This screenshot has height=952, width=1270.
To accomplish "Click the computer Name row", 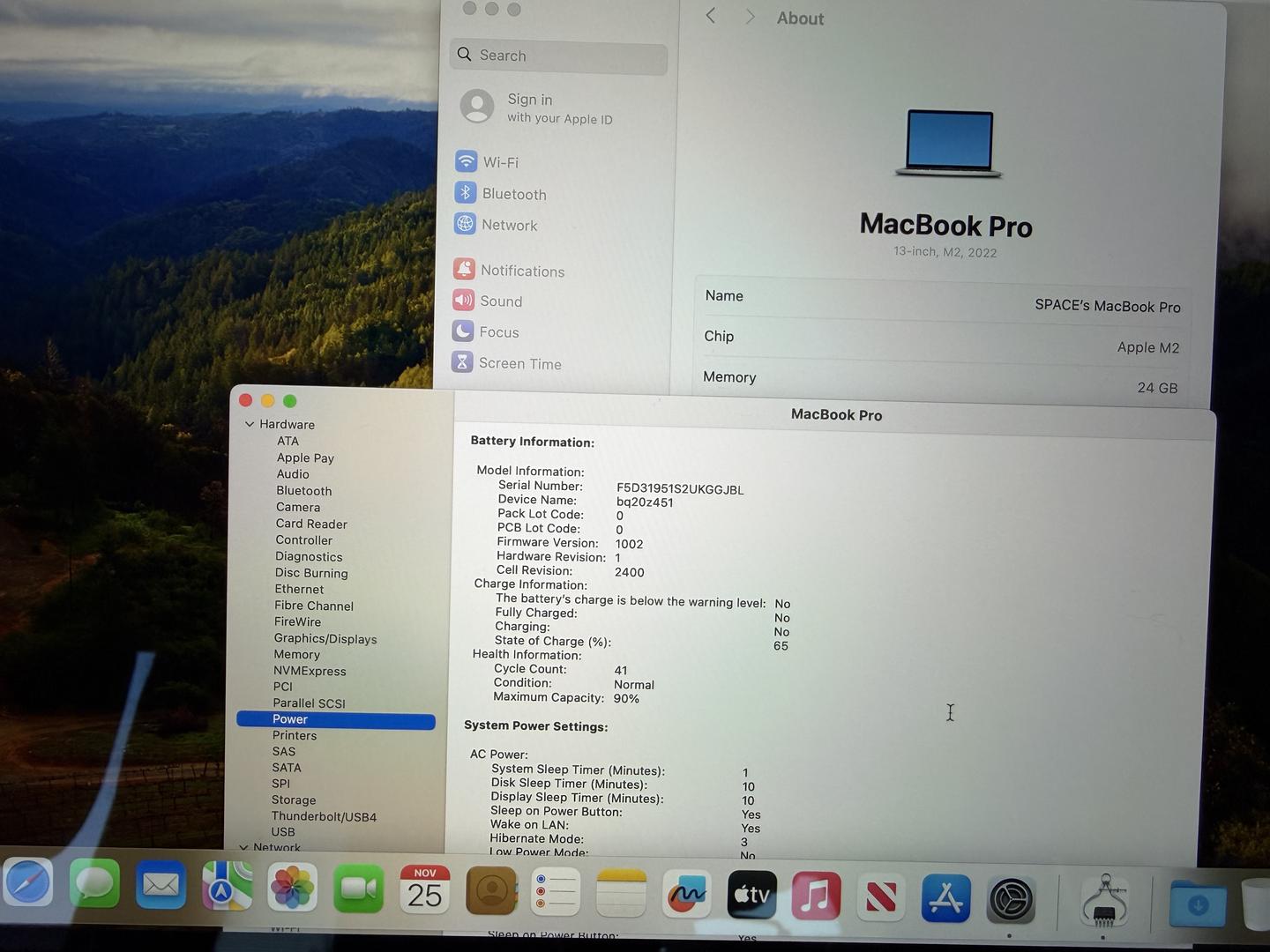I will [942, 301].
